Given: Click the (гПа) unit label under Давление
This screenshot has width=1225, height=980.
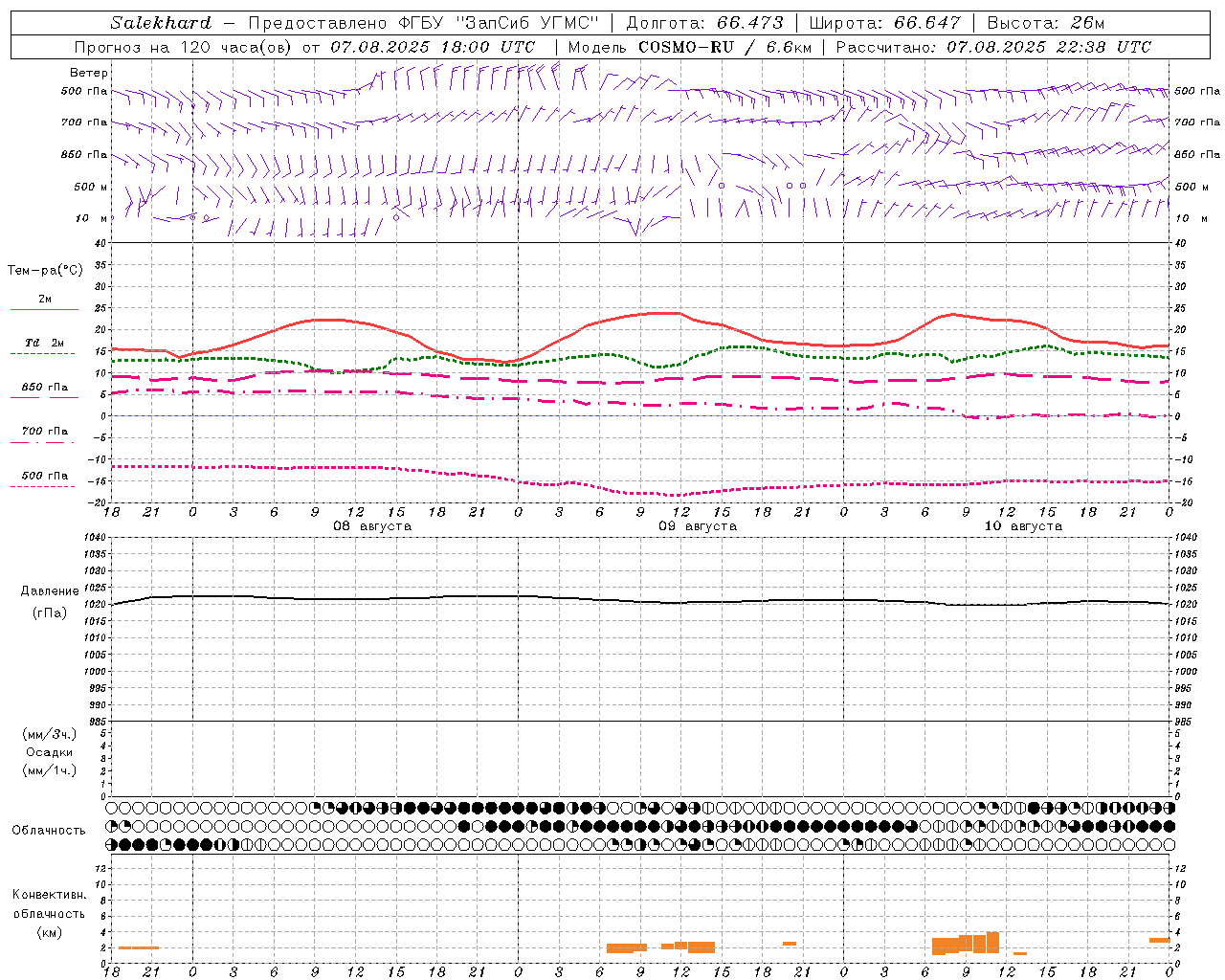Looking at the screenshot, I should (x=50, y=613).
